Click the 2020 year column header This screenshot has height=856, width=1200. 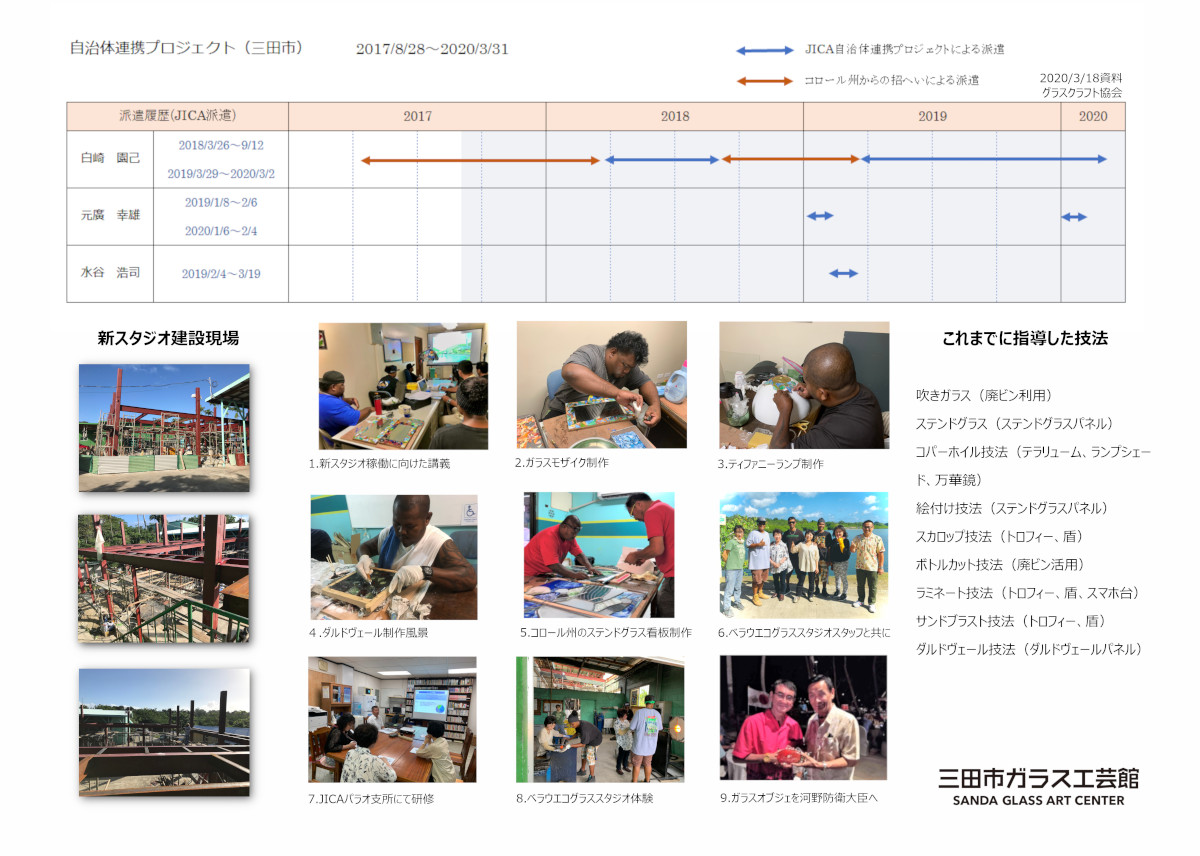(x=1092, y=116)
